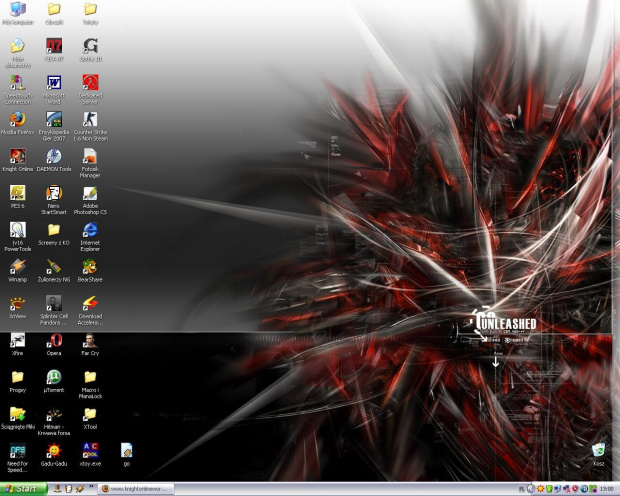This screenshot has height=496, width=620.
Task: Launch the Xfire shortcut
Action: (x=18, y=345)
